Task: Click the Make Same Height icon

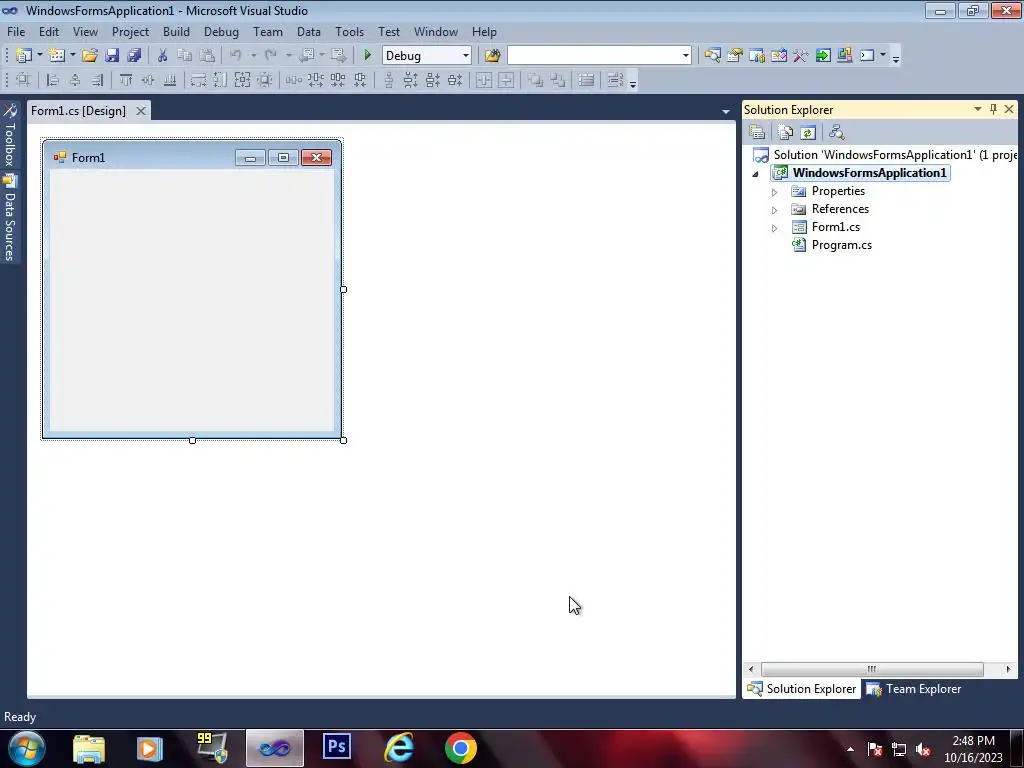Action: coord(220,80)
